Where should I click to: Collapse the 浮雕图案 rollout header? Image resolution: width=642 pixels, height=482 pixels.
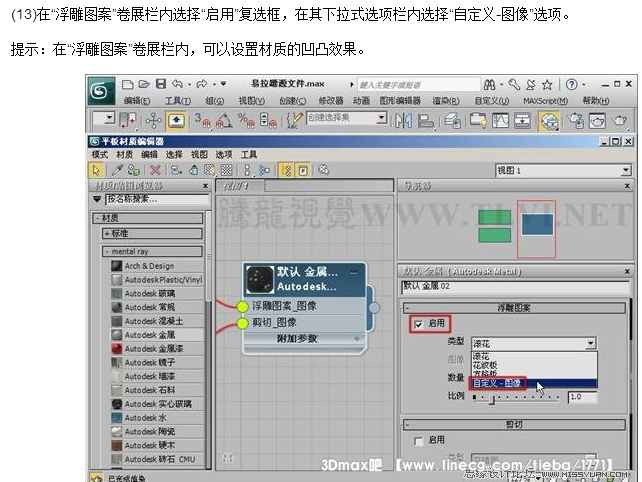514,308
